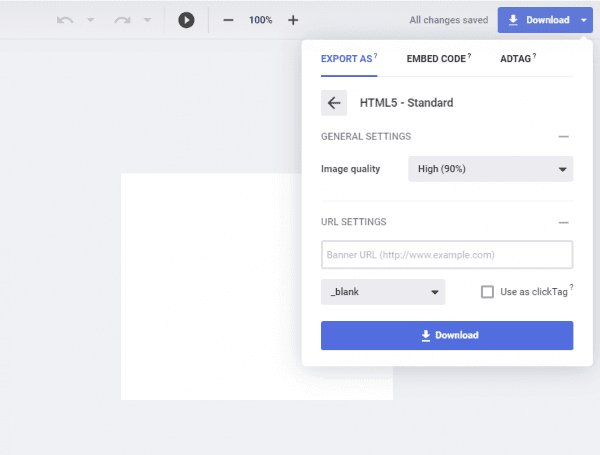Click the redo arrow icon

(x=123, y=20)
